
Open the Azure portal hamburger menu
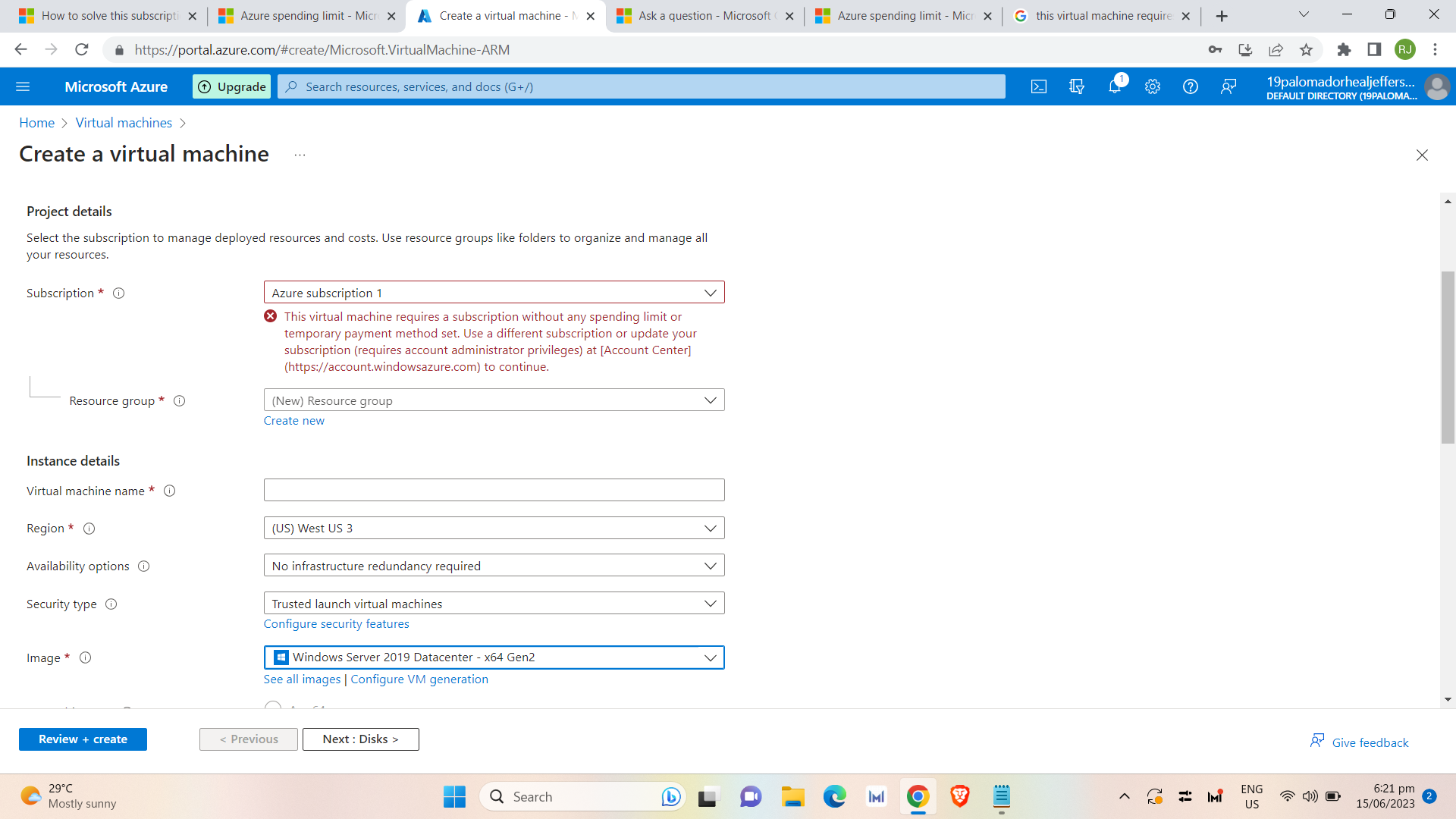tap(23, 86)
